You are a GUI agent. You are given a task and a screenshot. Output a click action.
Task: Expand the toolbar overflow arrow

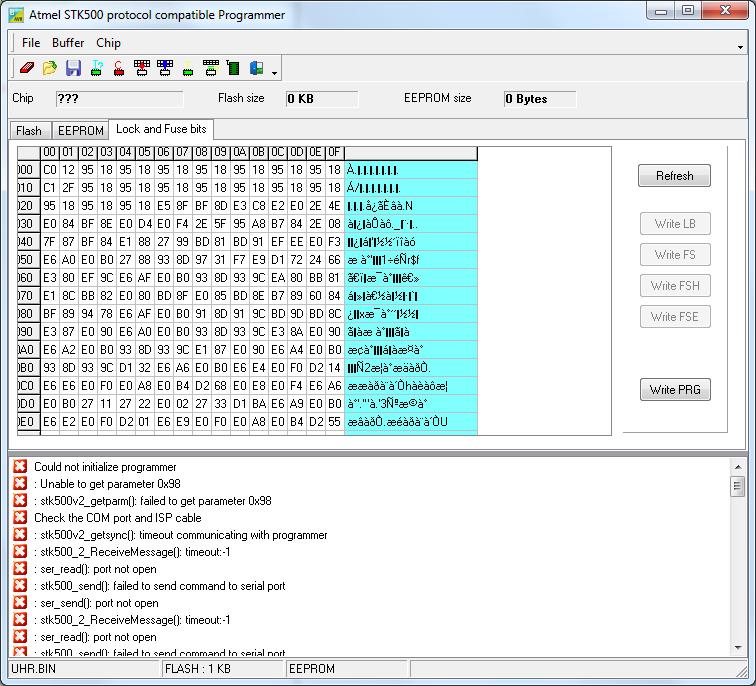(274, 73)
